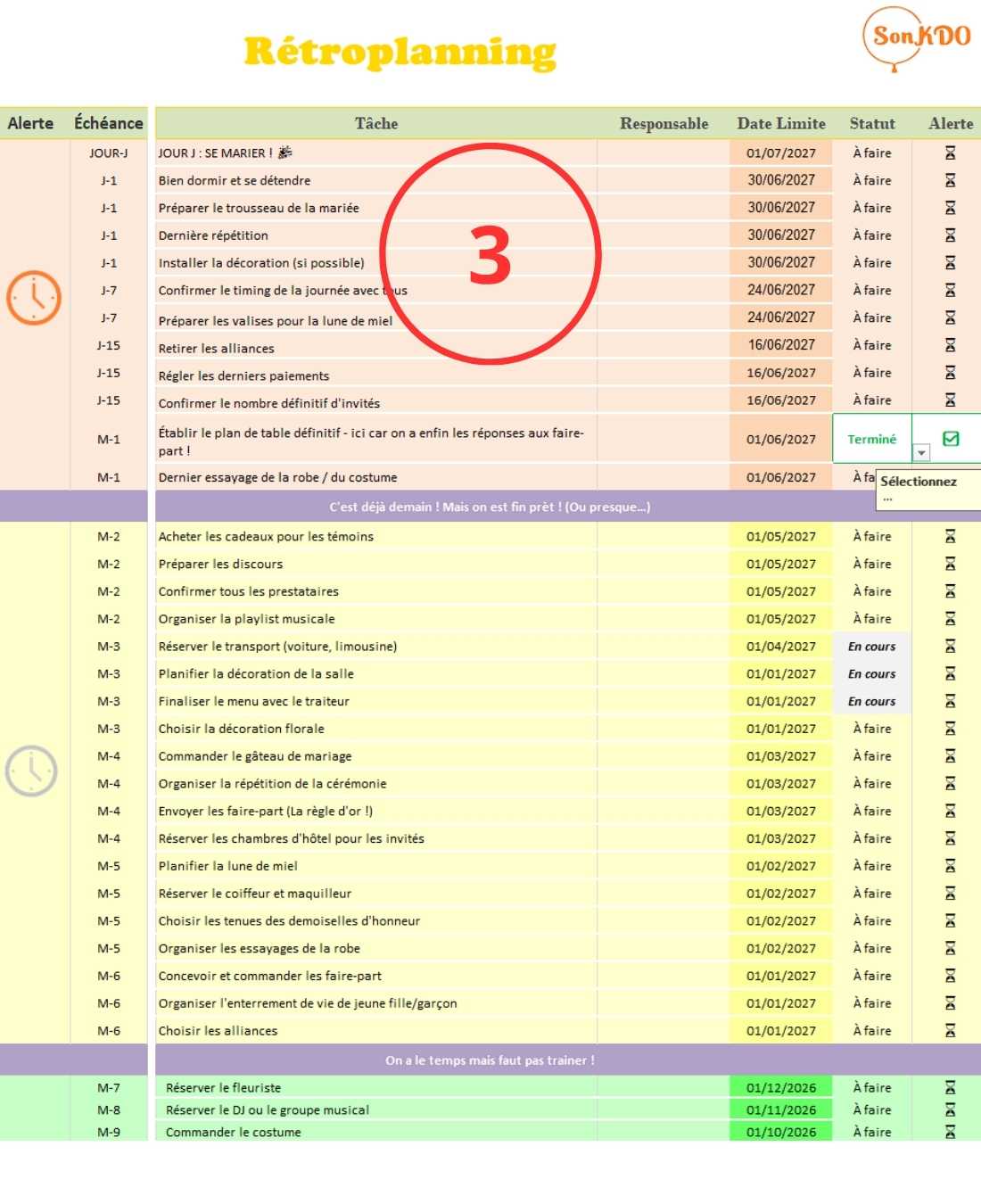Select the Terminé status cell
Image resolution: width=981 pixels, height=1204 pixels.
[871, 439]
